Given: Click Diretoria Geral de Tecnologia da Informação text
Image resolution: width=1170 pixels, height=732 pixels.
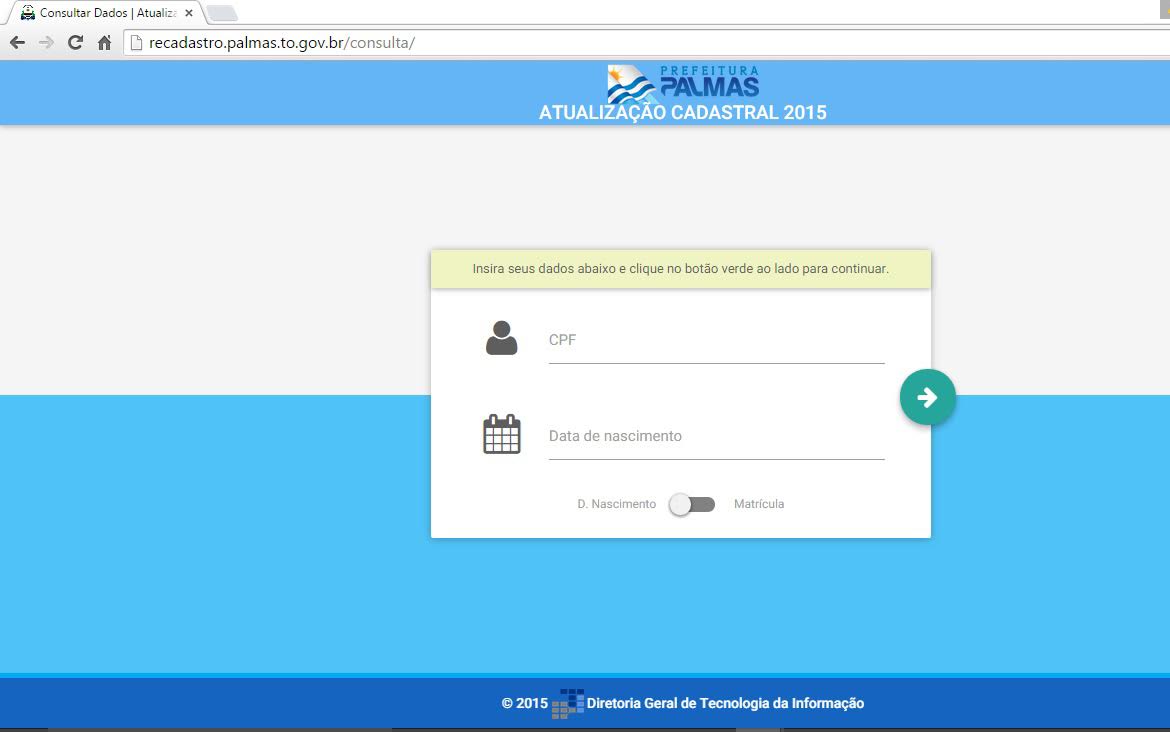Looking at the screenshot, I should [725, 703].
